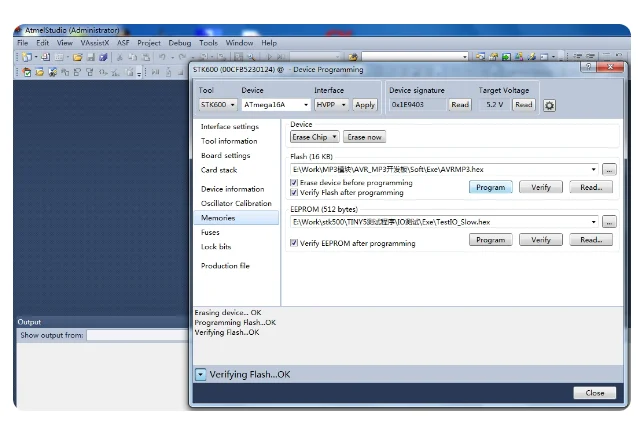Expand the Verifying Flash status details arrow
Viewport: 638px width, 423px height.
pyautogui.click(x=201, y=374)
